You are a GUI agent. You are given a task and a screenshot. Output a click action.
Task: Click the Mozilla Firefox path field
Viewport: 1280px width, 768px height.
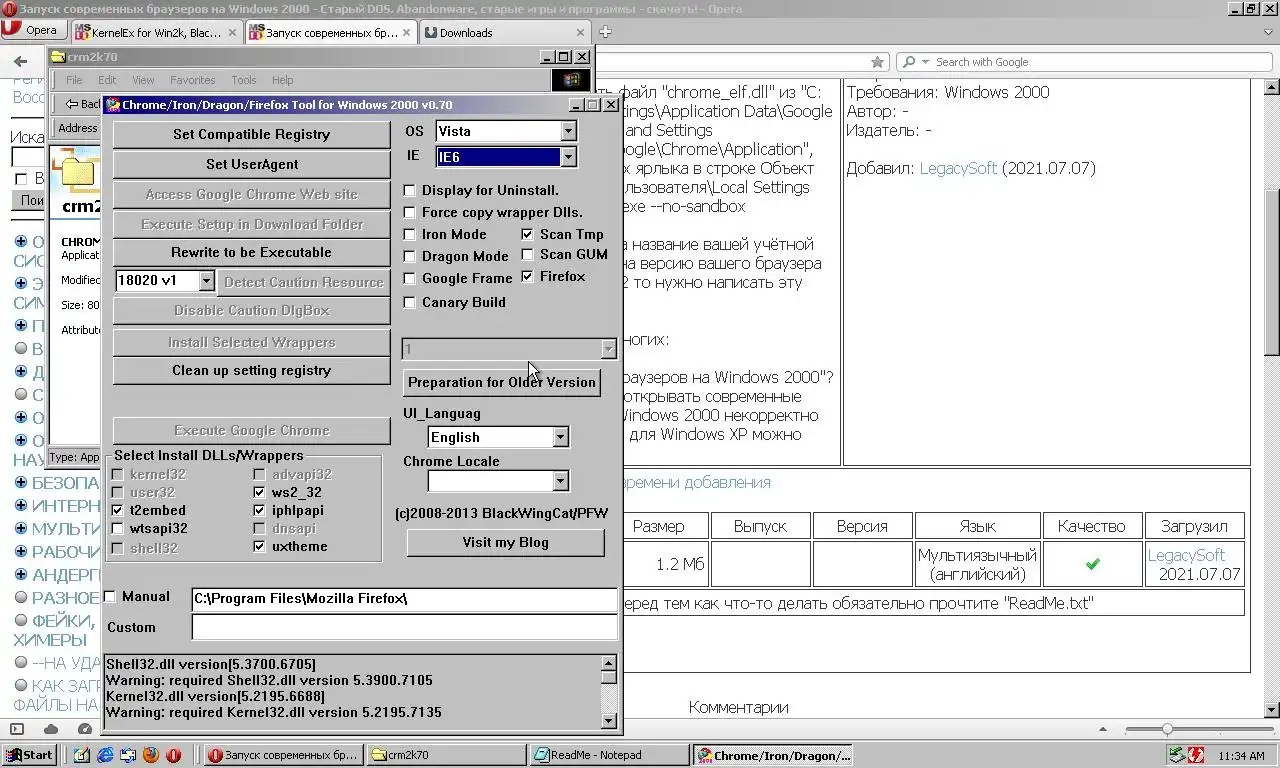pos(404,599)
